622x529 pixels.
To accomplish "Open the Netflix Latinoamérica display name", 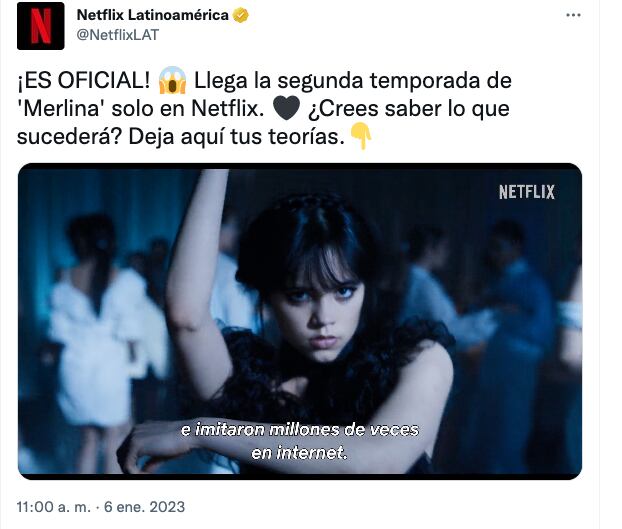I will point(153,15).
